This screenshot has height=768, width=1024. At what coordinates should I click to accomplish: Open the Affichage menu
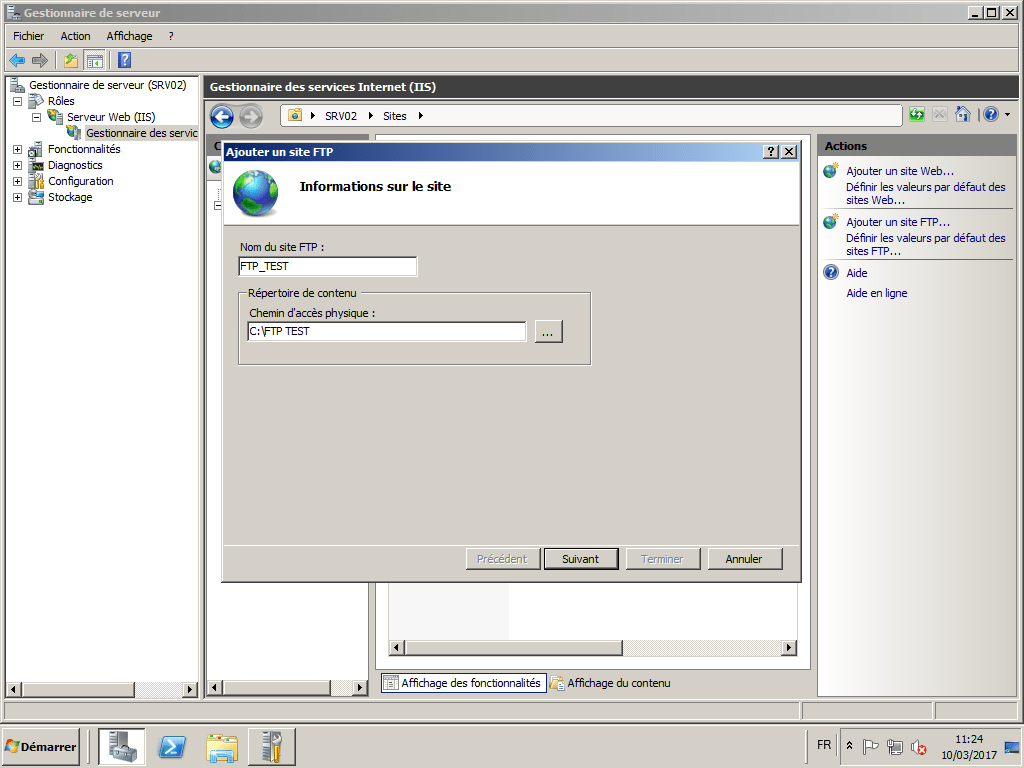(129, 36)
